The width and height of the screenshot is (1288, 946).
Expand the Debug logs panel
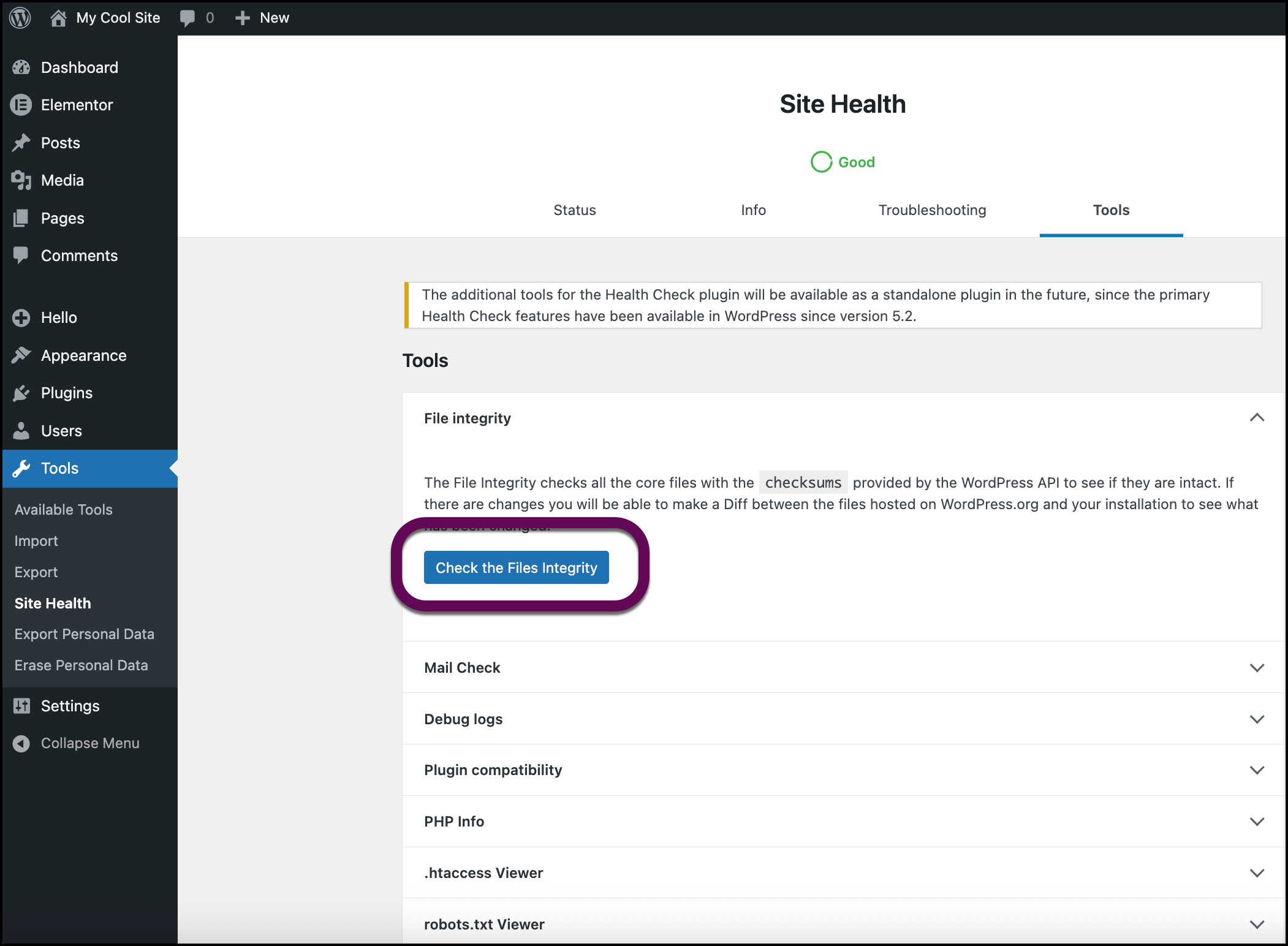[x=1256, y=719]
